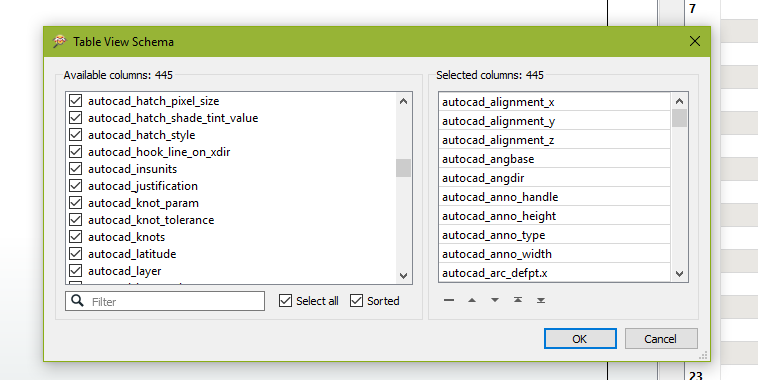Viewport: 758px width, 380px height.
Task: Move selected column to top
Action: click(x=518, y=300)
